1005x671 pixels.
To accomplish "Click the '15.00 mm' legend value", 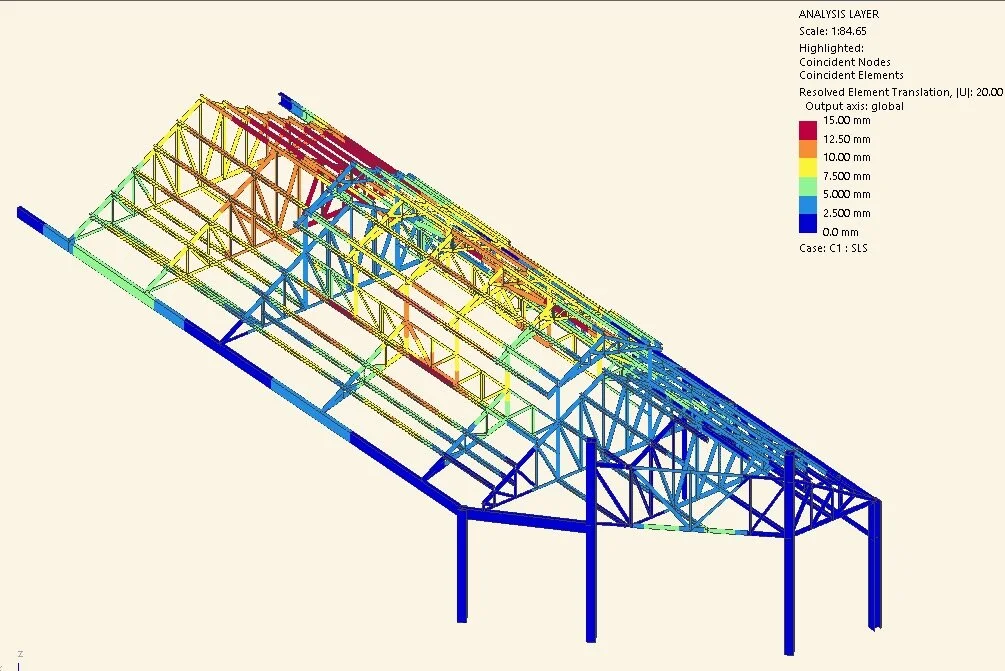I will [847, 120].
